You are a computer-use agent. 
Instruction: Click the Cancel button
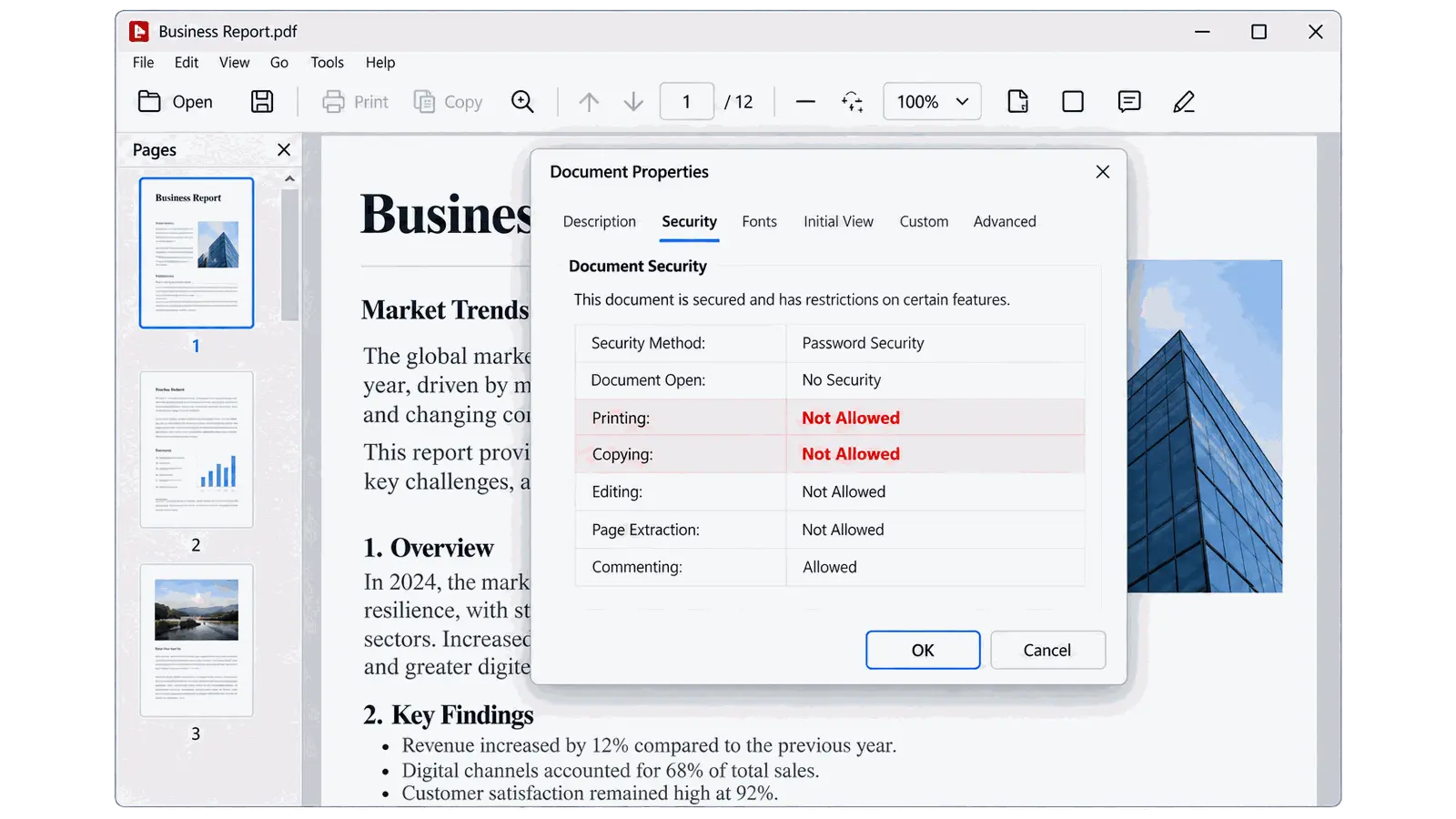[1047, 650]
